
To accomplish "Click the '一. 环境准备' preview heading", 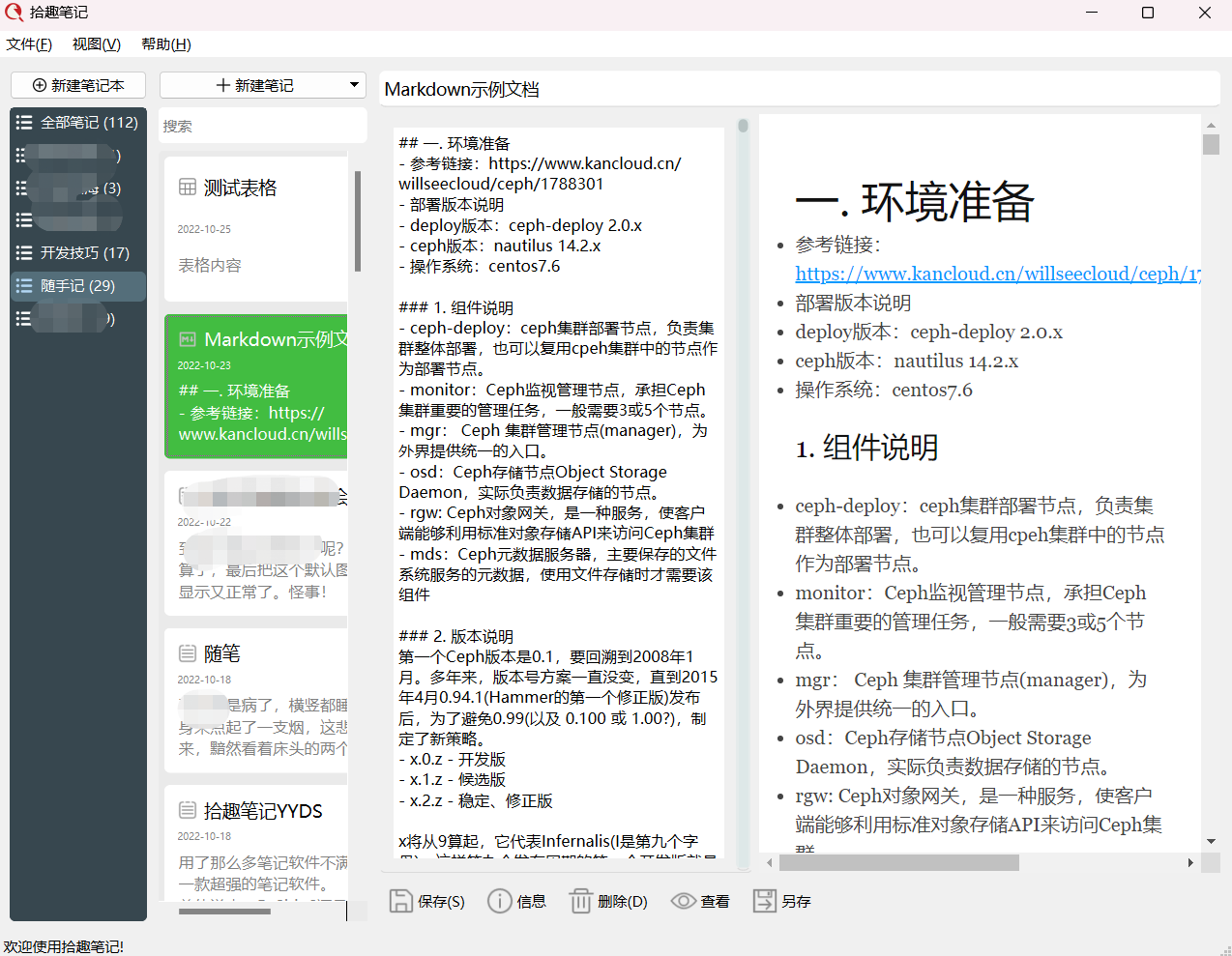I will coord(914,202).
